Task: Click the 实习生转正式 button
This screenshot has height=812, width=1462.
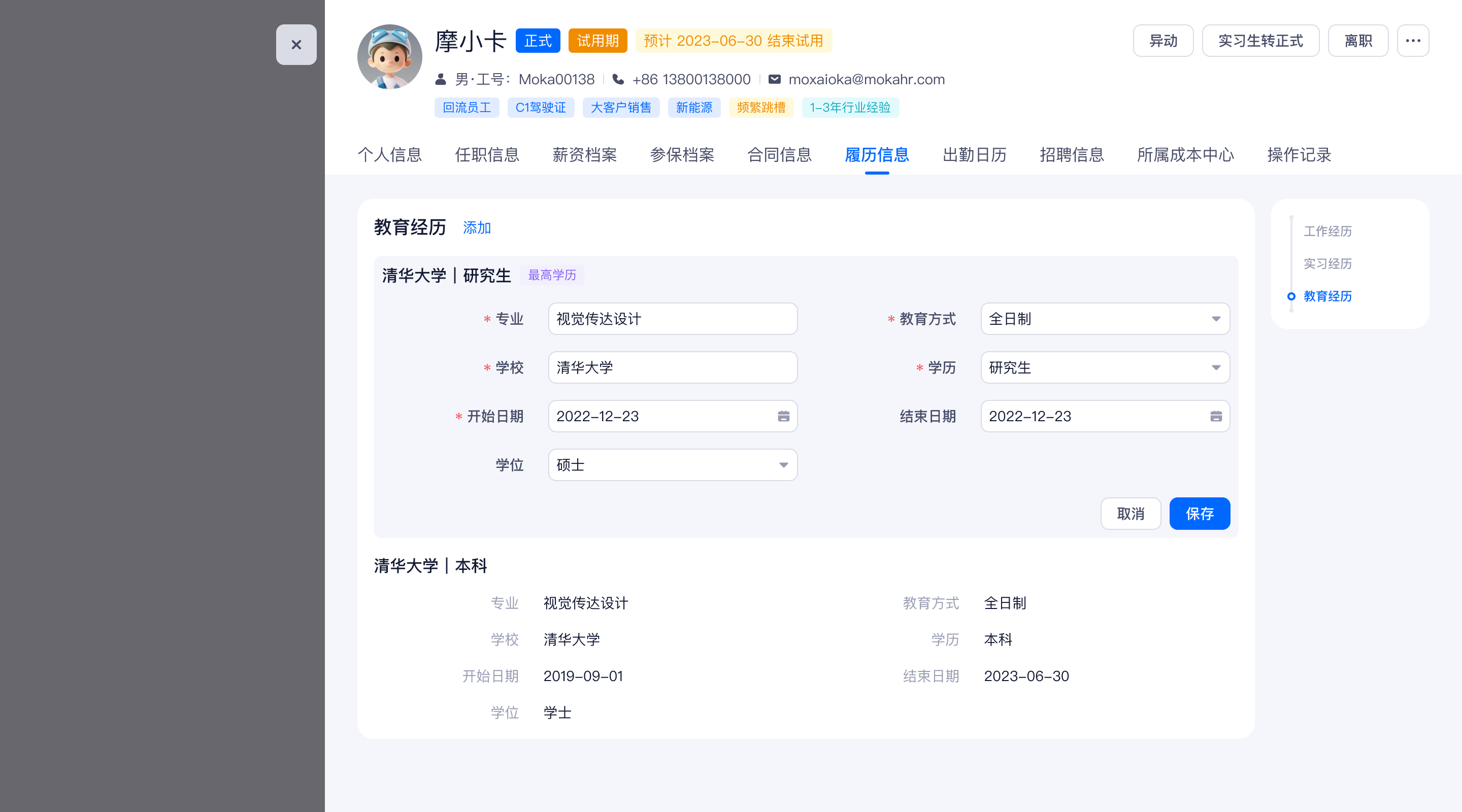Action: (x=1260, y=41)
